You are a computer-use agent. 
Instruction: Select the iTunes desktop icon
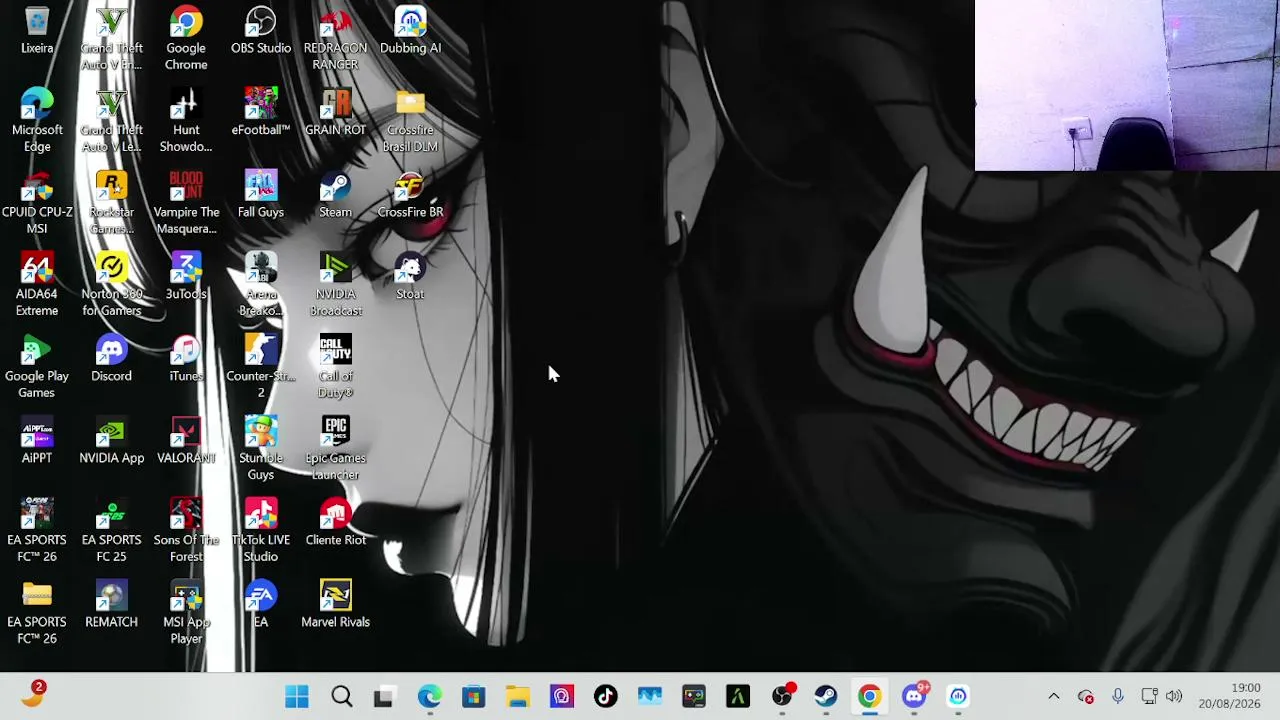(186, 359)
